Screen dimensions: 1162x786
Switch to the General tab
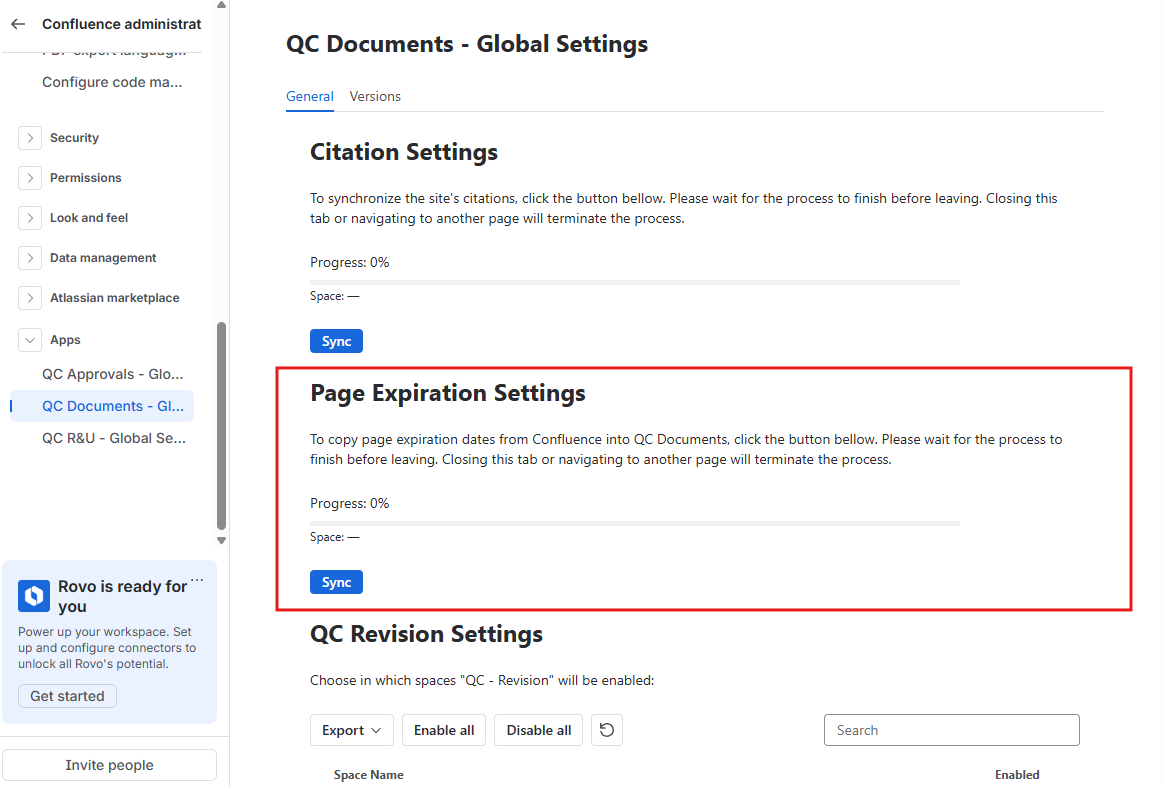pos(310,96)
